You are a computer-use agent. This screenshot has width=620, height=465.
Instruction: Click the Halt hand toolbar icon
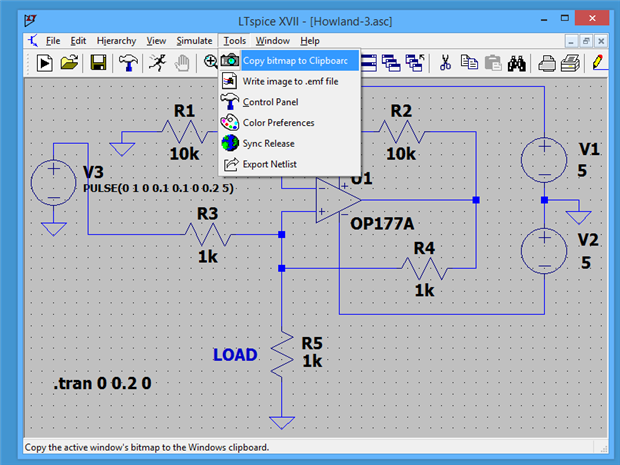tap(183, 63)
